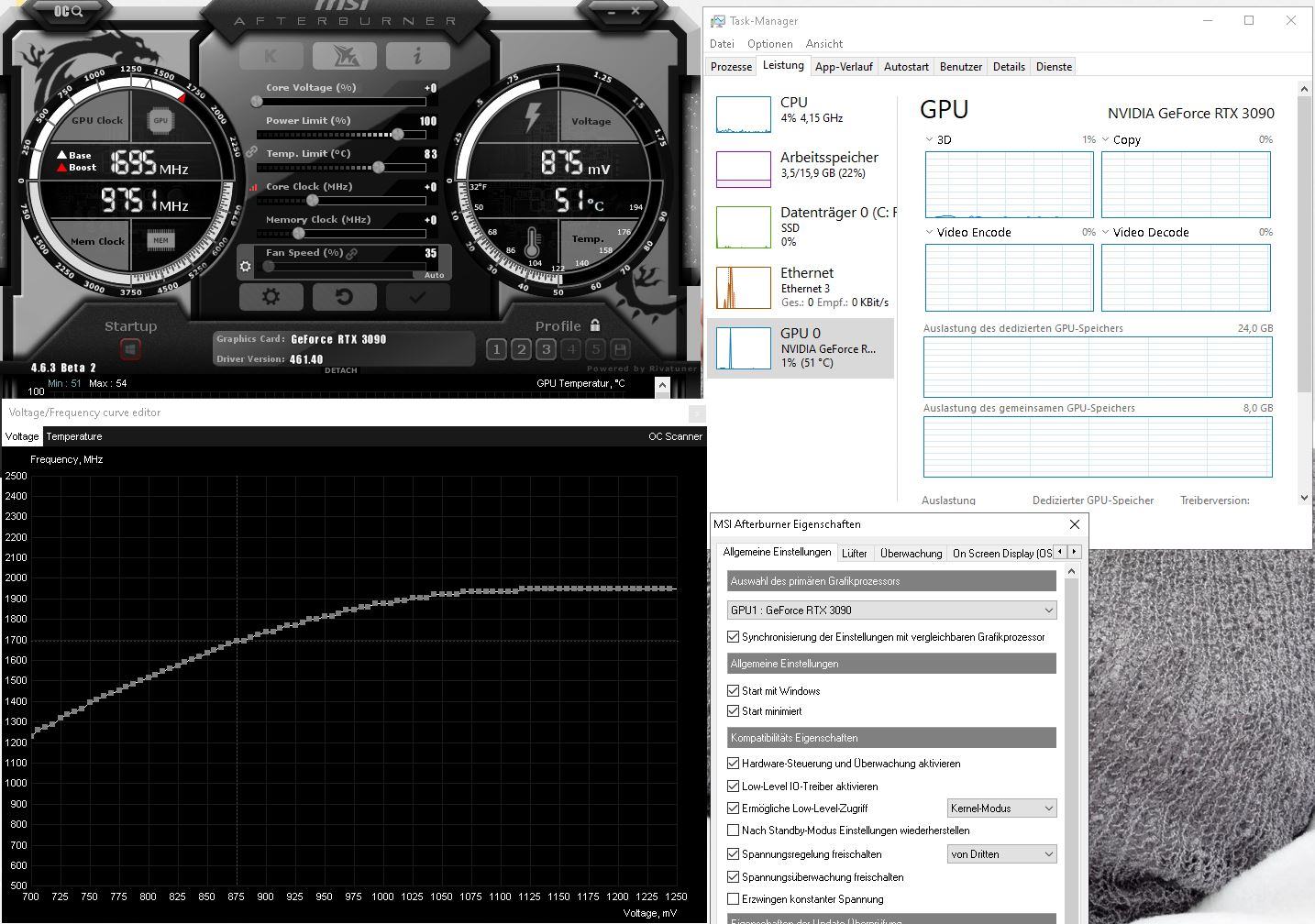Toggle Ermögliche Low-Level-Zugriff checkbox
The width and height of the screenshot is (1315, 924).
pyautogui.click(x=733, y=808)
